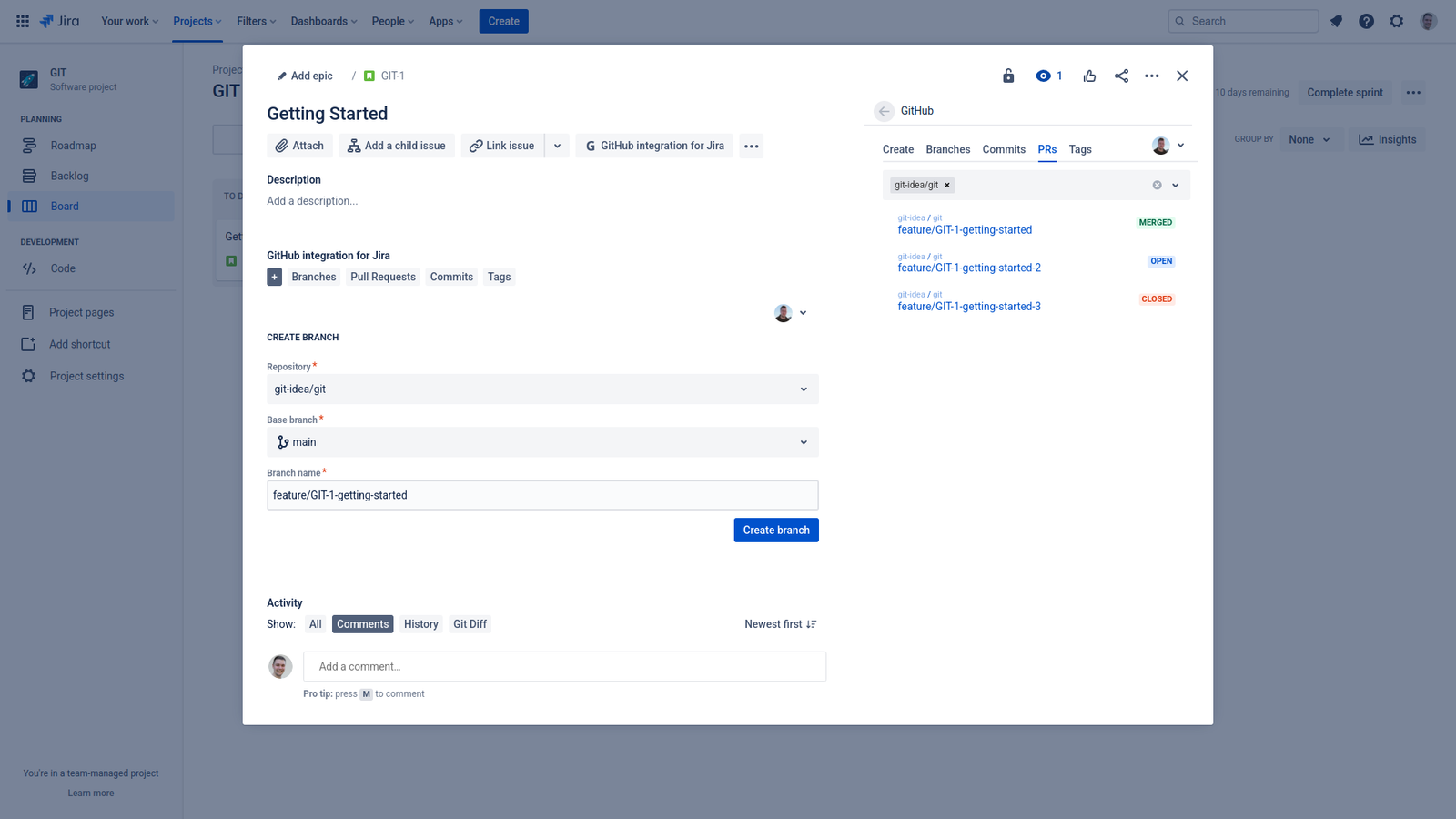Click the Add a comment field
Image resolution: width=1456 pixels, height=819 pixels.
(x=564, y=667)
